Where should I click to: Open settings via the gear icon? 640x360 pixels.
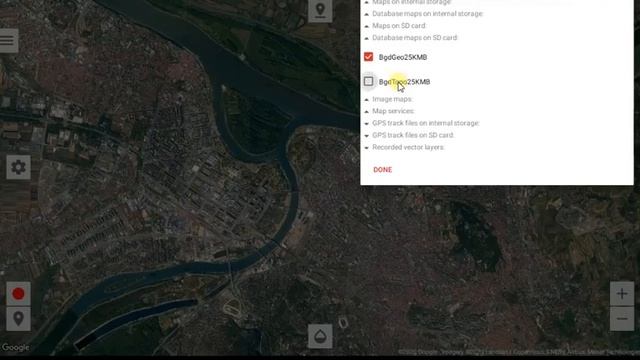coord(18,167)
